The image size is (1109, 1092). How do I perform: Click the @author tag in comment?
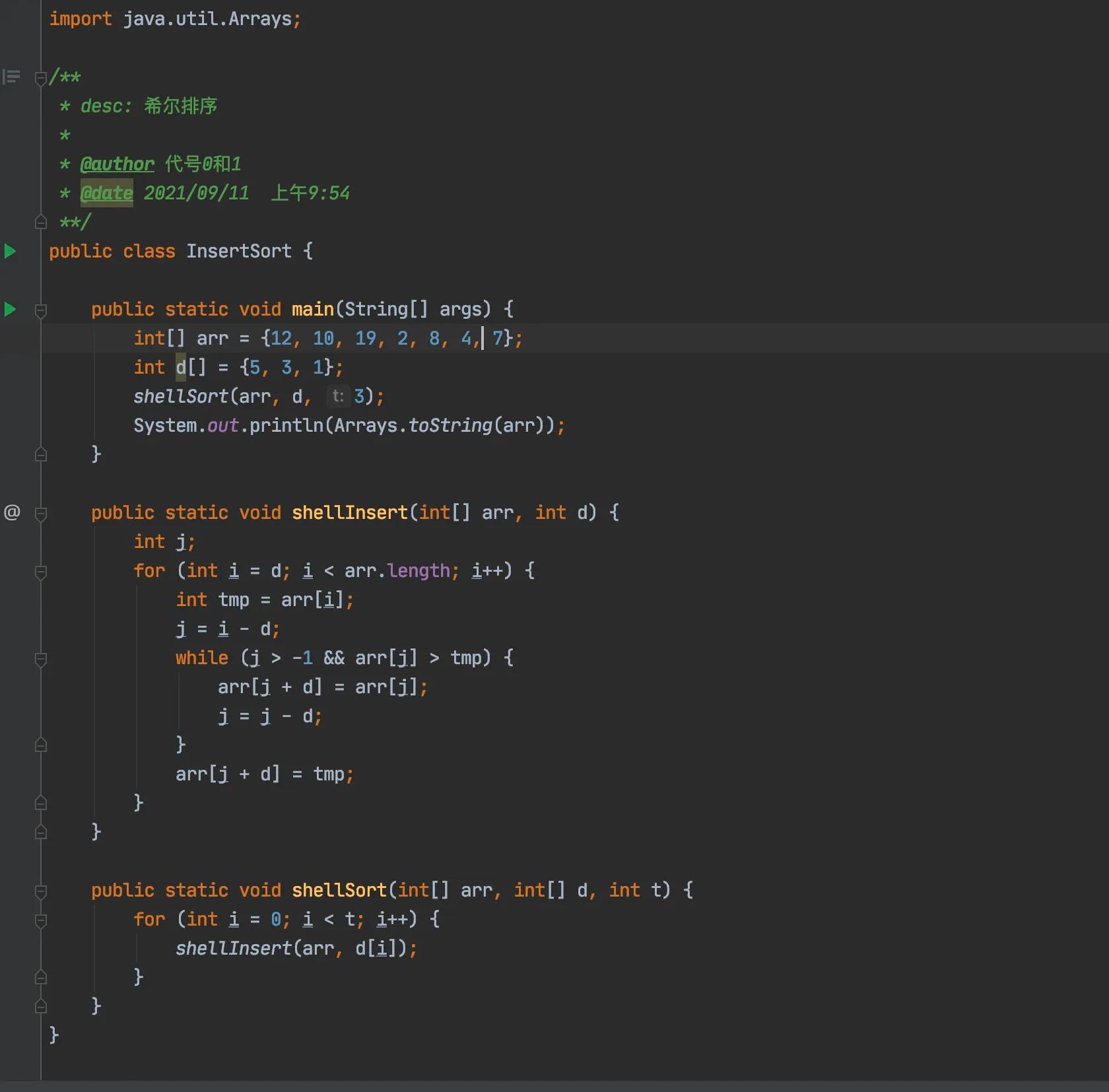pos(117,164)
